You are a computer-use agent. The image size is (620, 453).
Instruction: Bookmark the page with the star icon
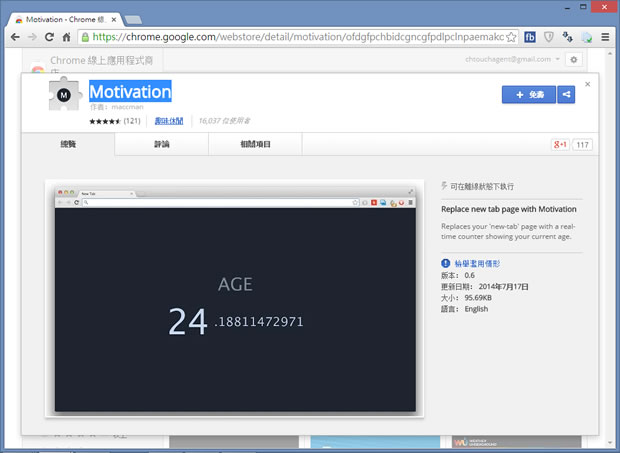(511, 37)
